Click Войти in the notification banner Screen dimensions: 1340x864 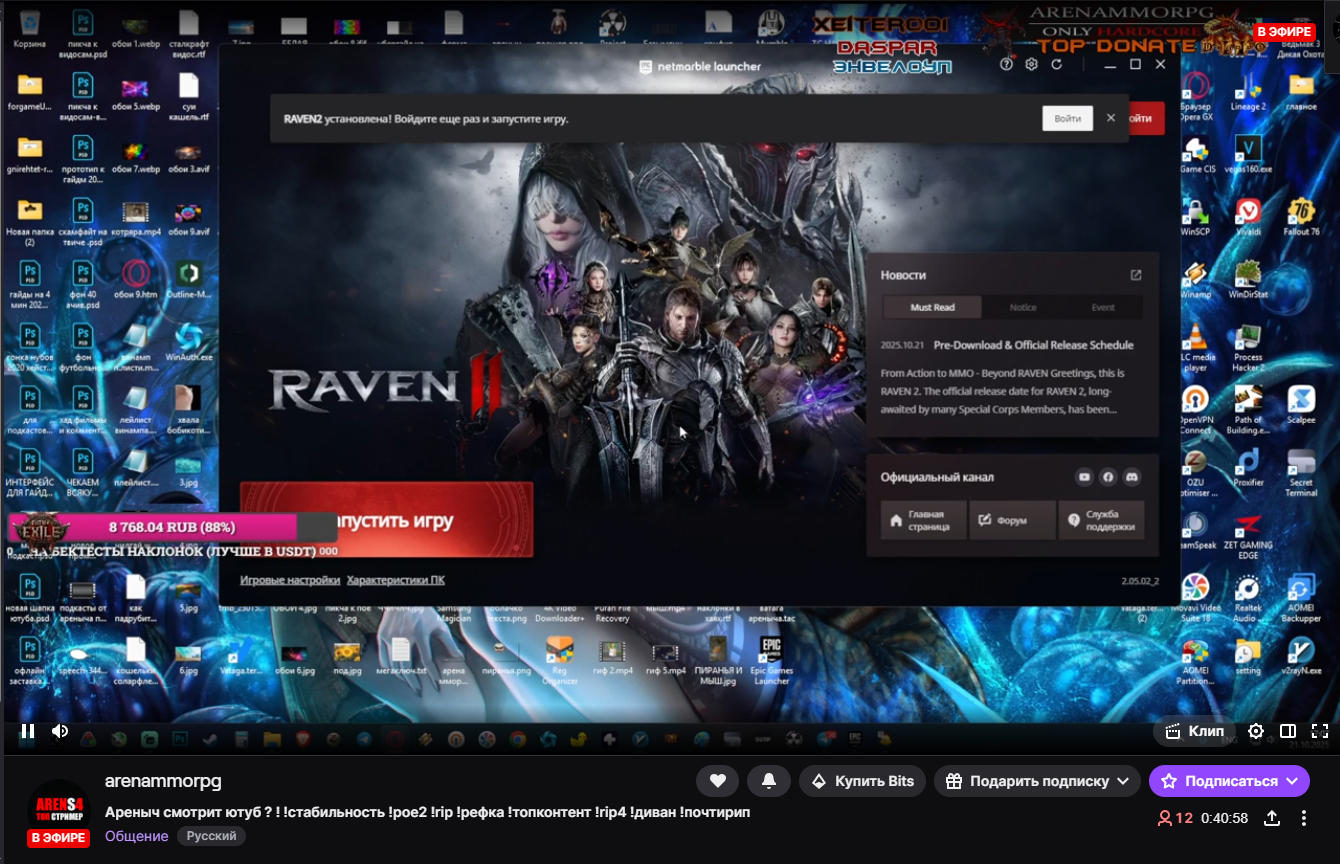pos(1067,118)
